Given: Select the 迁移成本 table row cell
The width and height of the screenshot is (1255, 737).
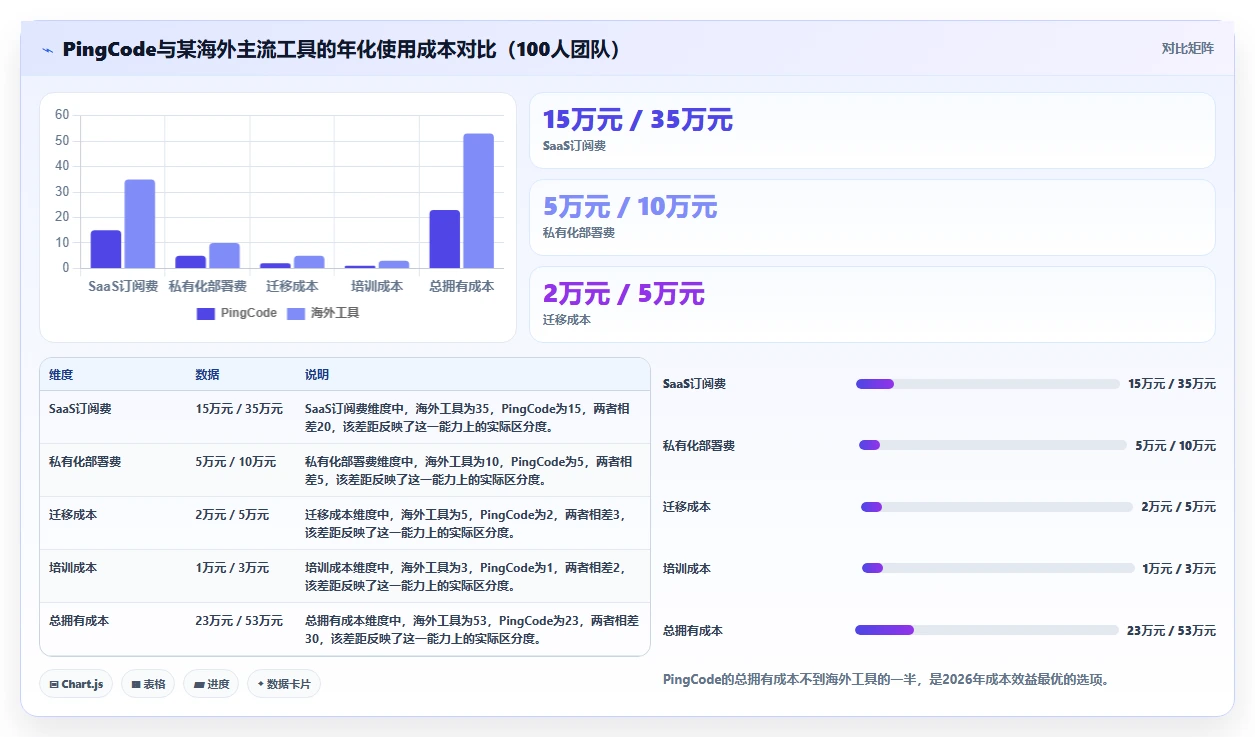Looking at the screenshot, I should 73,515.
